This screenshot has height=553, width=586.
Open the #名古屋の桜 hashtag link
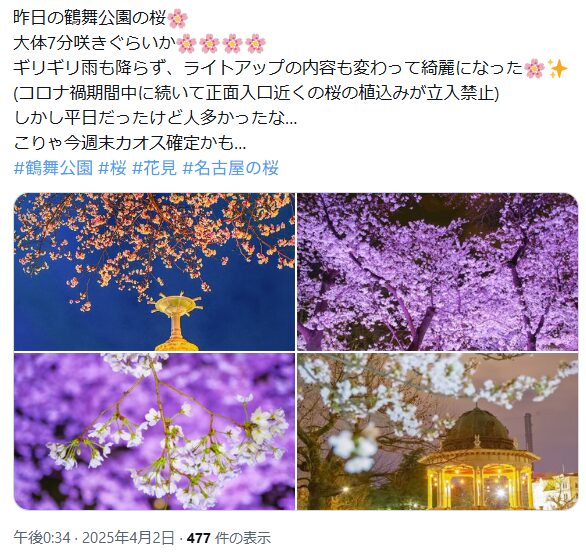tap(231, 168)
